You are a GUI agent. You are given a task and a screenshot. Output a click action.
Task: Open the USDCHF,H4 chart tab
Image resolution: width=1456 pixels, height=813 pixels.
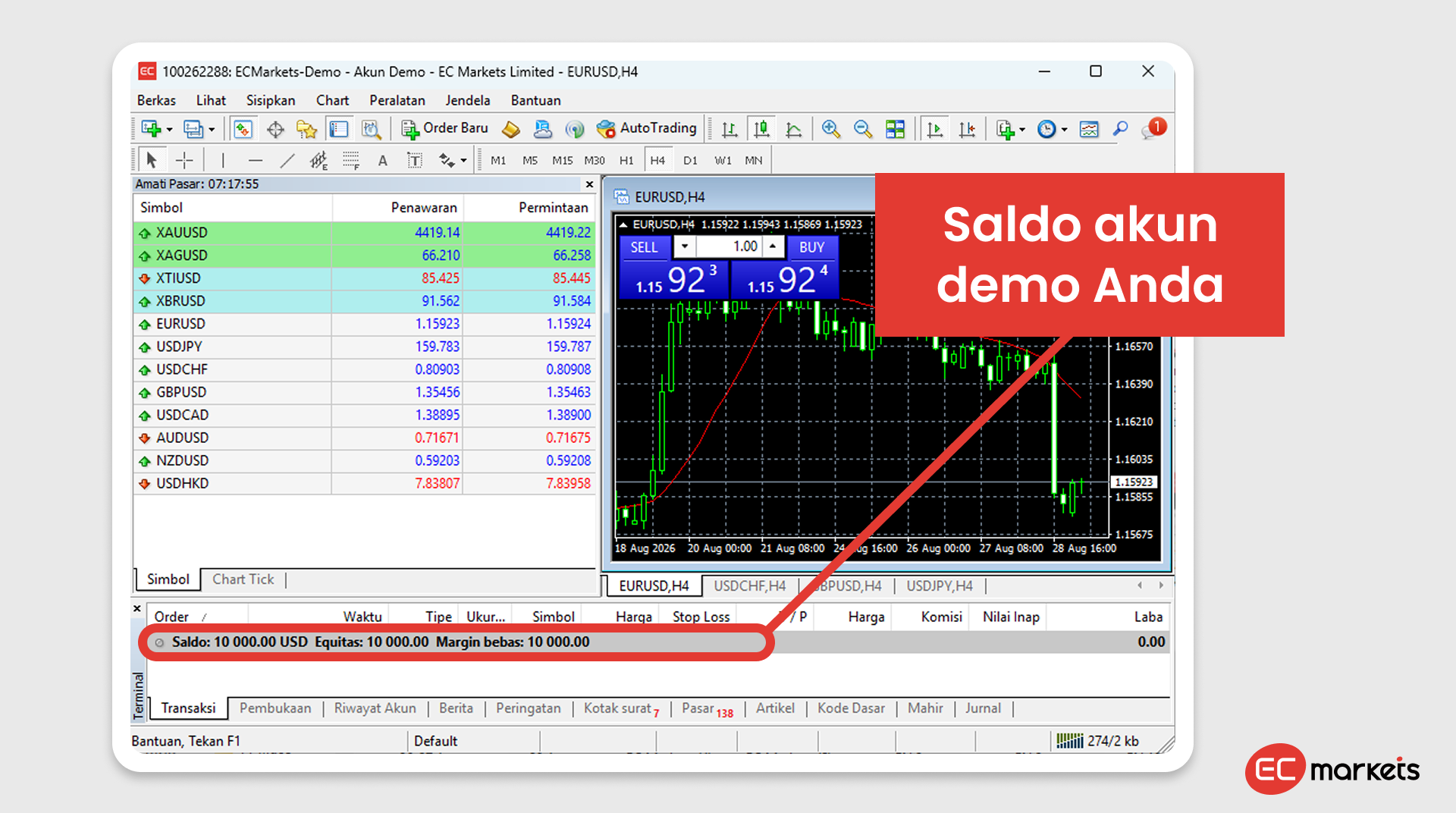point(749,586)
